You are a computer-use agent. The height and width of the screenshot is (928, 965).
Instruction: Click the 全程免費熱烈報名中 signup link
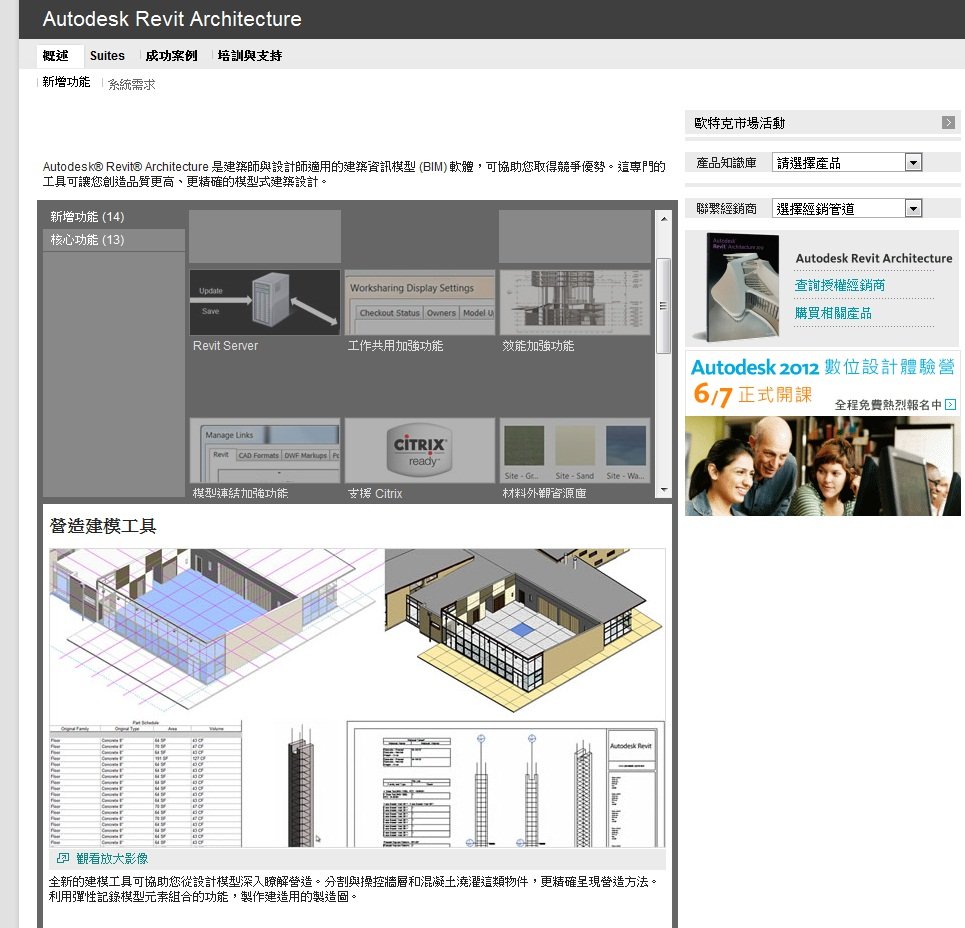pyautogui.click(x=888, y=405)
